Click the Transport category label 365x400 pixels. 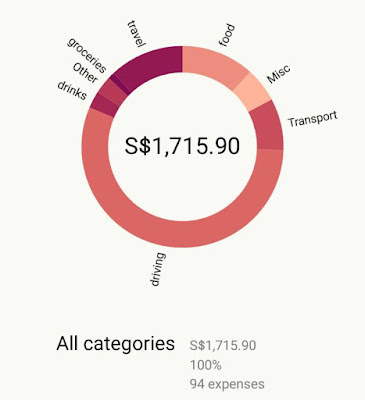coord(313,119)
